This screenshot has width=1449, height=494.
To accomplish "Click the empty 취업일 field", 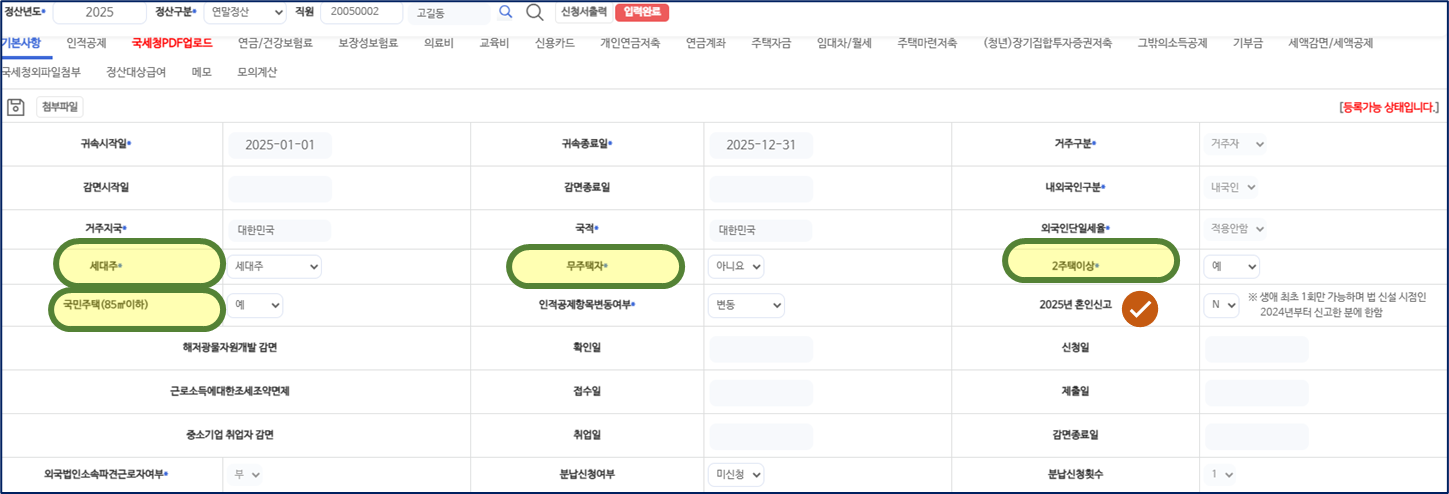I will 761,435.
